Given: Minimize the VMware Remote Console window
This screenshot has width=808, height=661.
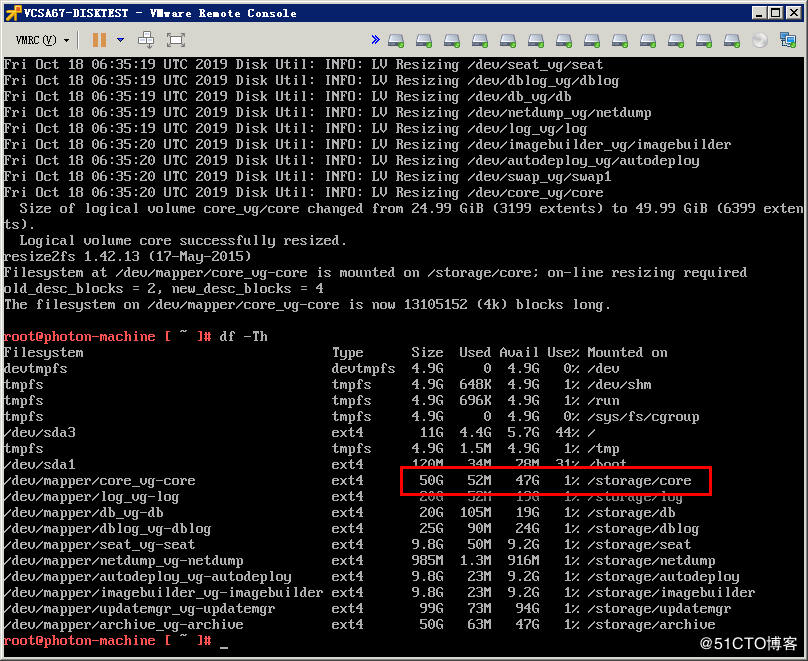Looking at the screenshot, I should pos(758,13).
